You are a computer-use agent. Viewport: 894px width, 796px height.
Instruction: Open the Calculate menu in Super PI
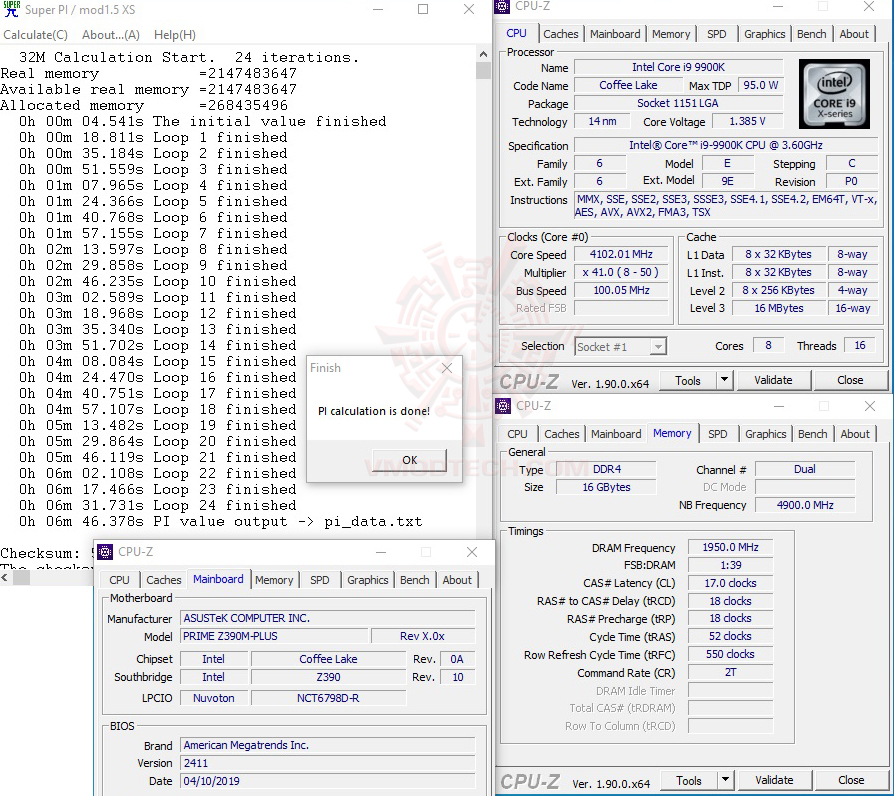point(35,34)
